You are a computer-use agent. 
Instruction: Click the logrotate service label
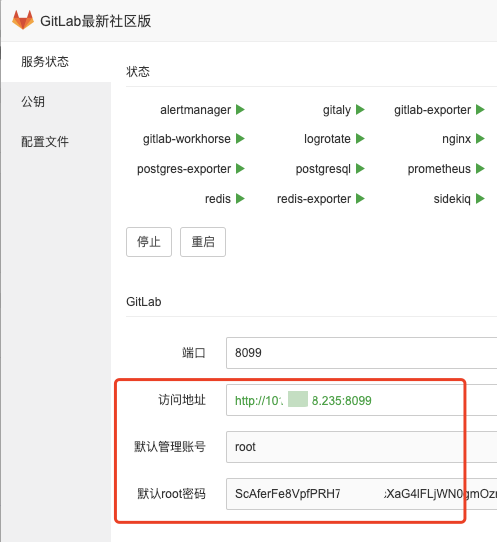[327, 139]
